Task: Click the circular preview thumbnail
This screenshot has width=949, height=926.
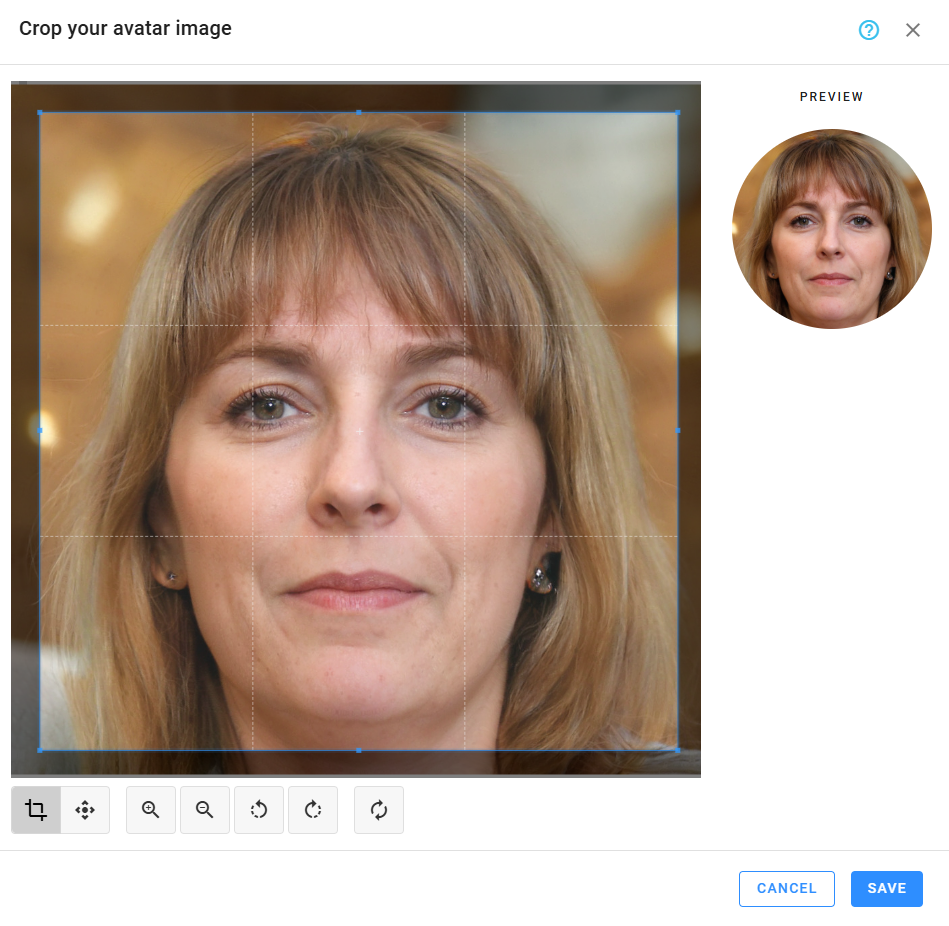Action: tap(831, 229)
